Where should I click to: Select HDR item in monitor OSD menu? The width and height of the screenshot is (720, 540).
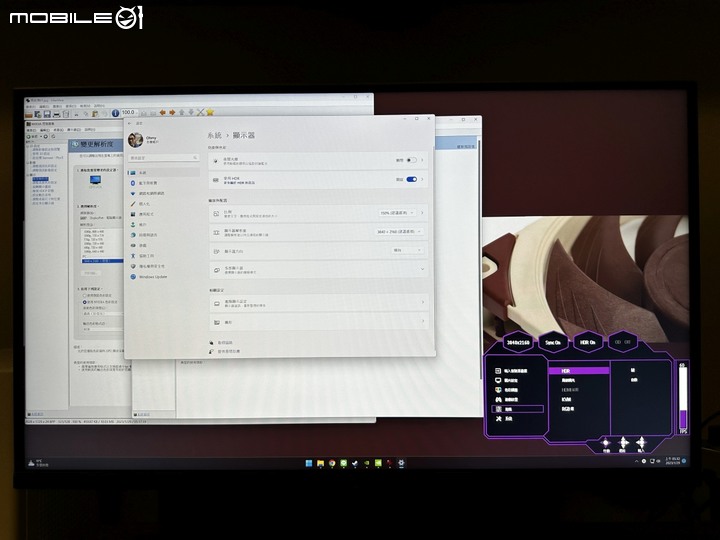click(x=579, y=371)
